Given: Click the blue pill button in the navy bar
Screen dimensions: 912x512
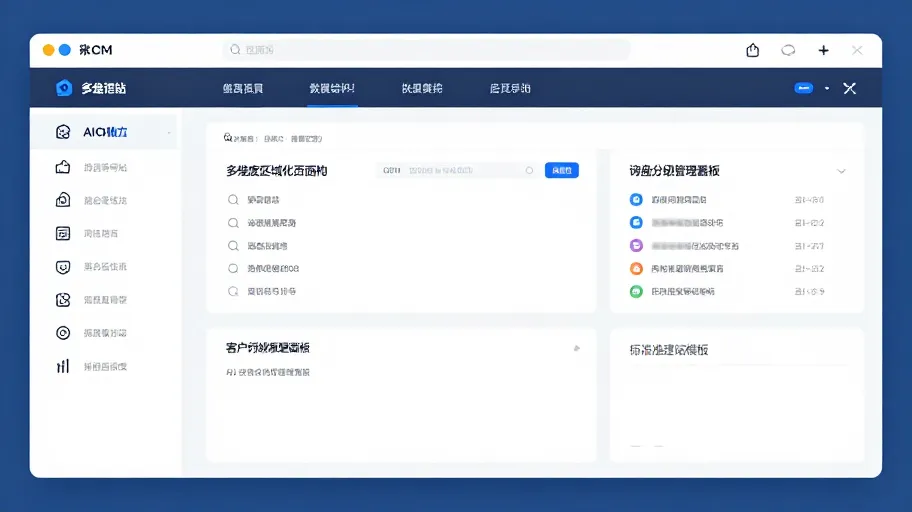Looking at the screenshot, I should (x=804, y=88).
